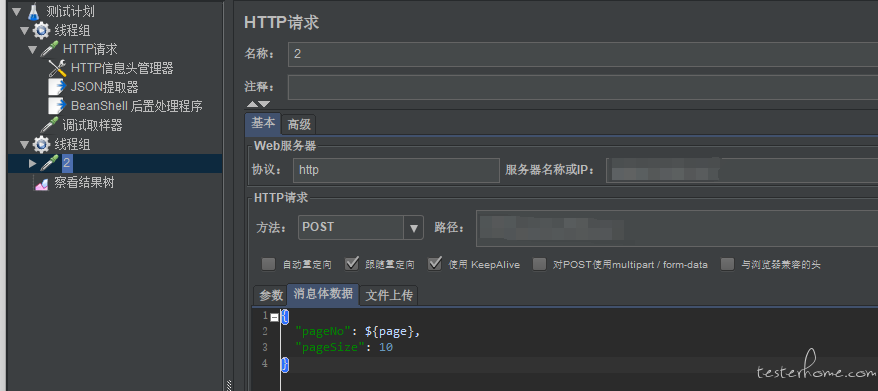This screenshot has width=878, height=391.
Task: Select the HTTP请求 tree label
Action: [x=90, y=49]
